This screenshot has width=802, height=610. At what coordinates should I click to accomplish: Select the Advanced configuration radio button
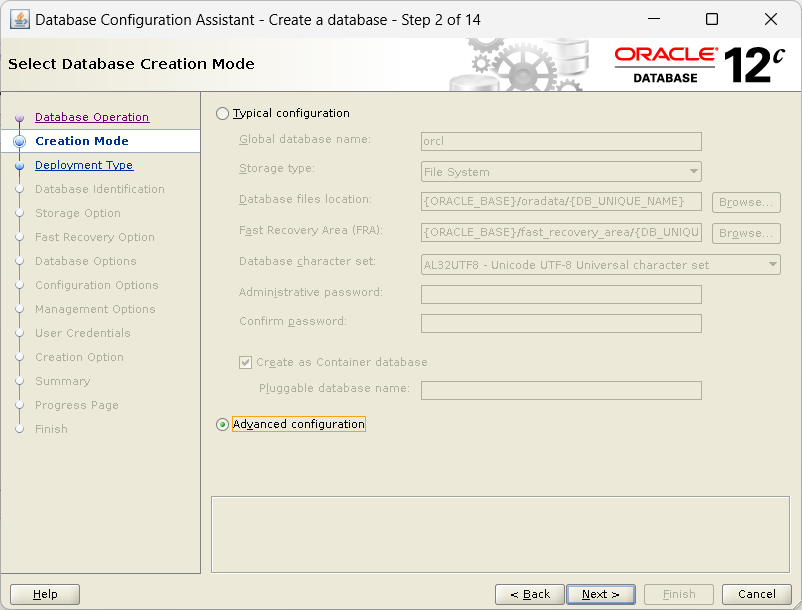pos(222,424)
